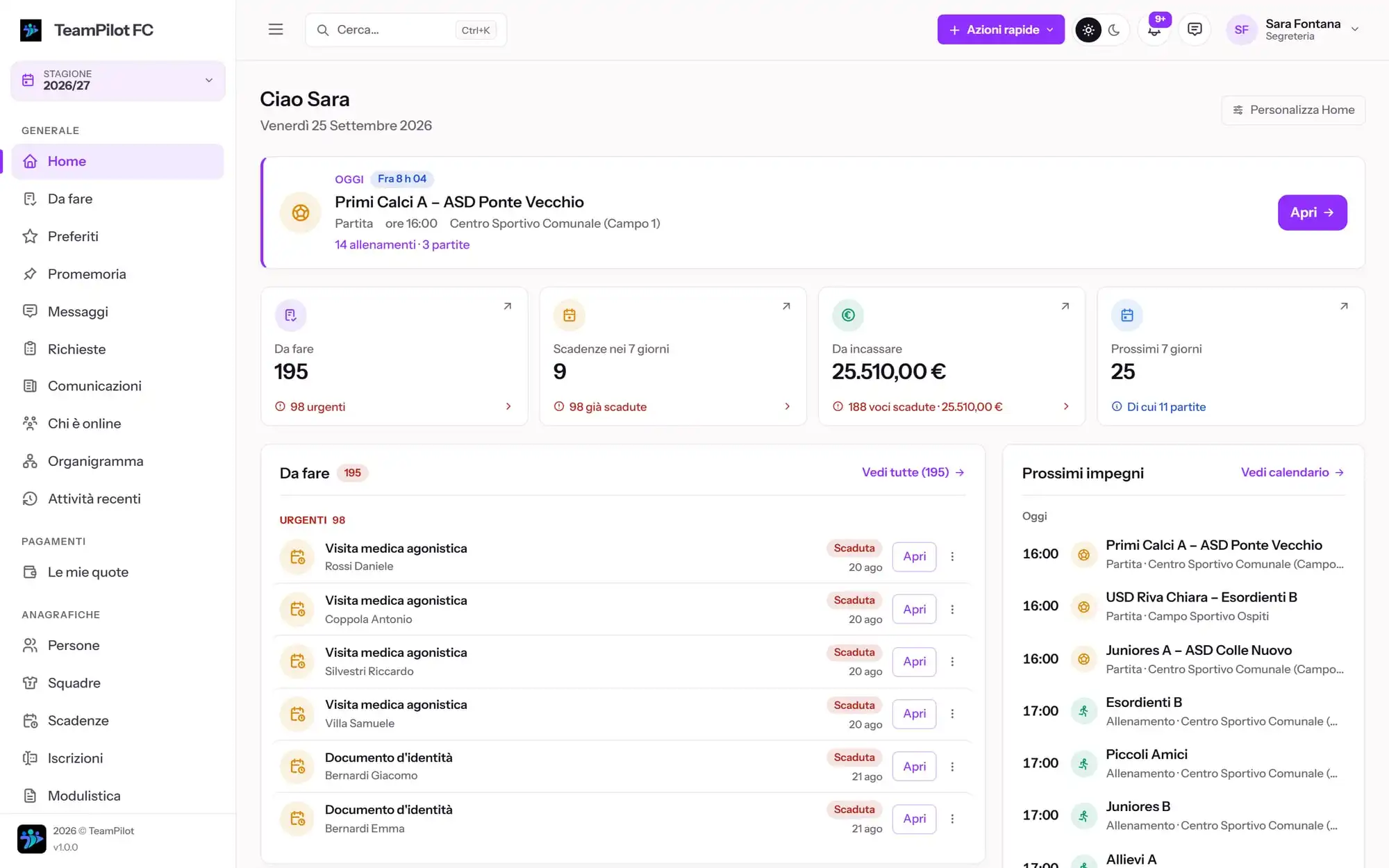Open Le mie quote in sidebar
The height and width of the screenshot is (868, 1389).
[x=118, y=572]
